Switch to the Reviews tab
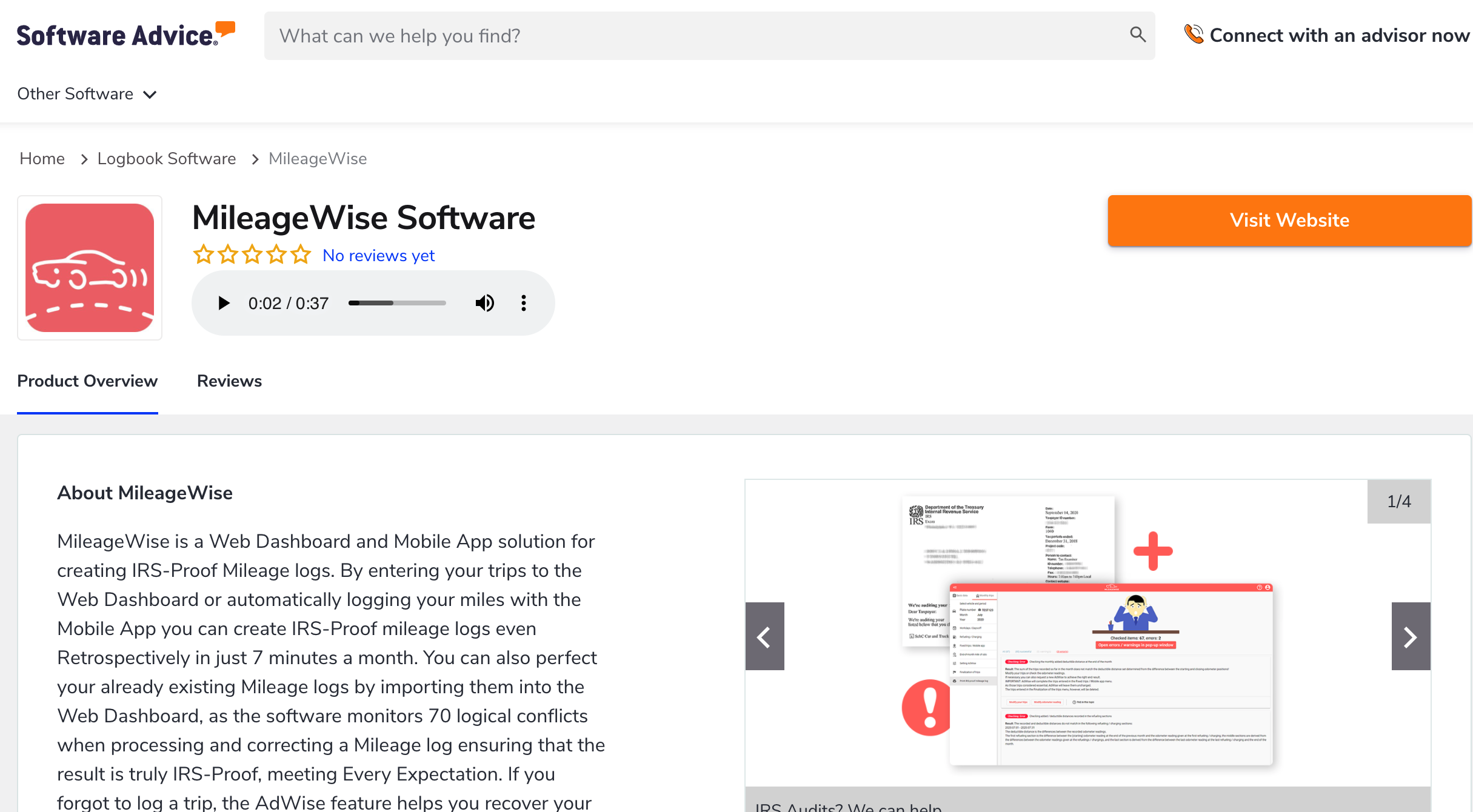1473x812 pixels. pos(229,381)
